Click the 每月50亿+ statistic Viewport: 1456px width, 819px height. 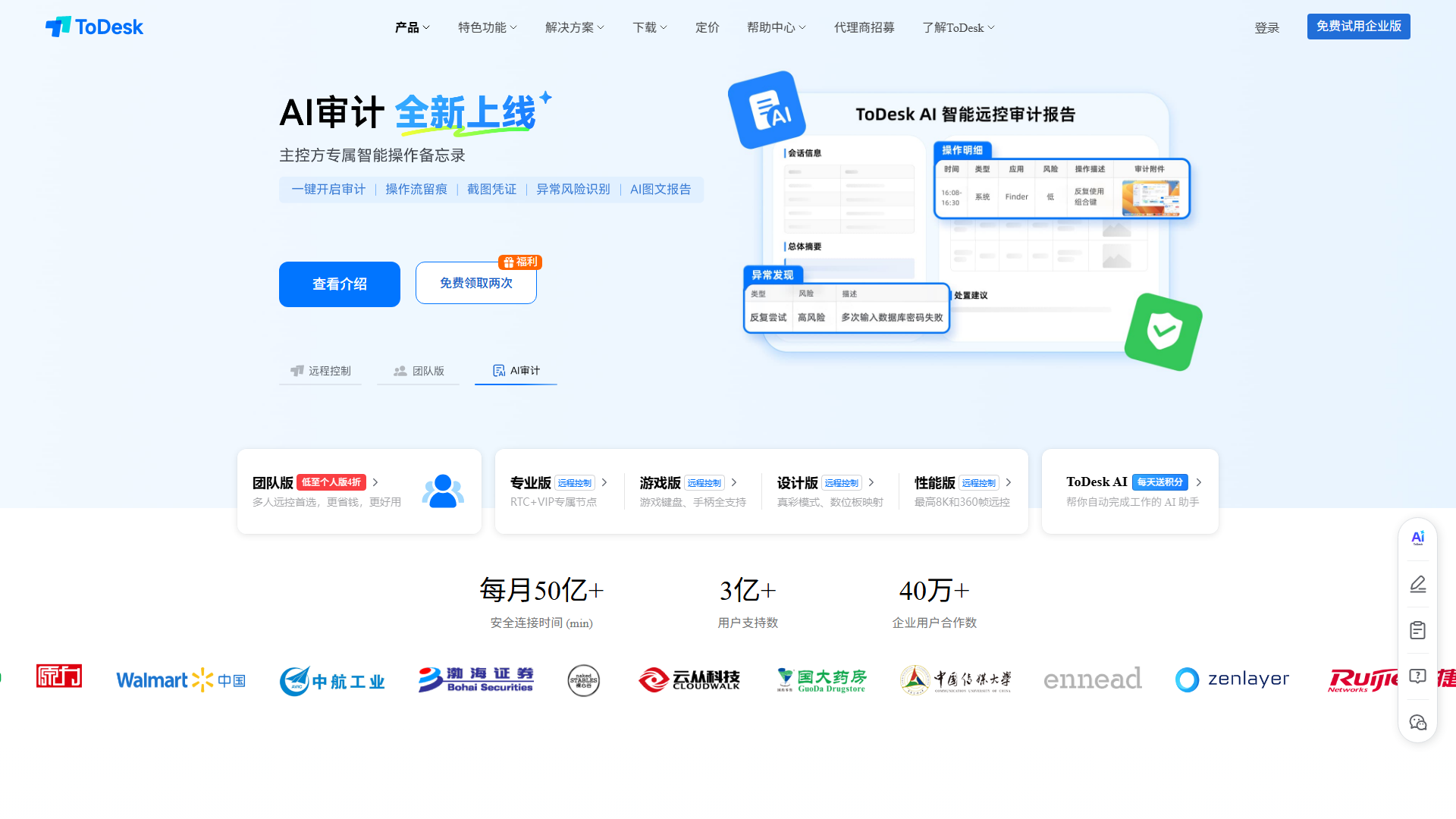[541, 590]
